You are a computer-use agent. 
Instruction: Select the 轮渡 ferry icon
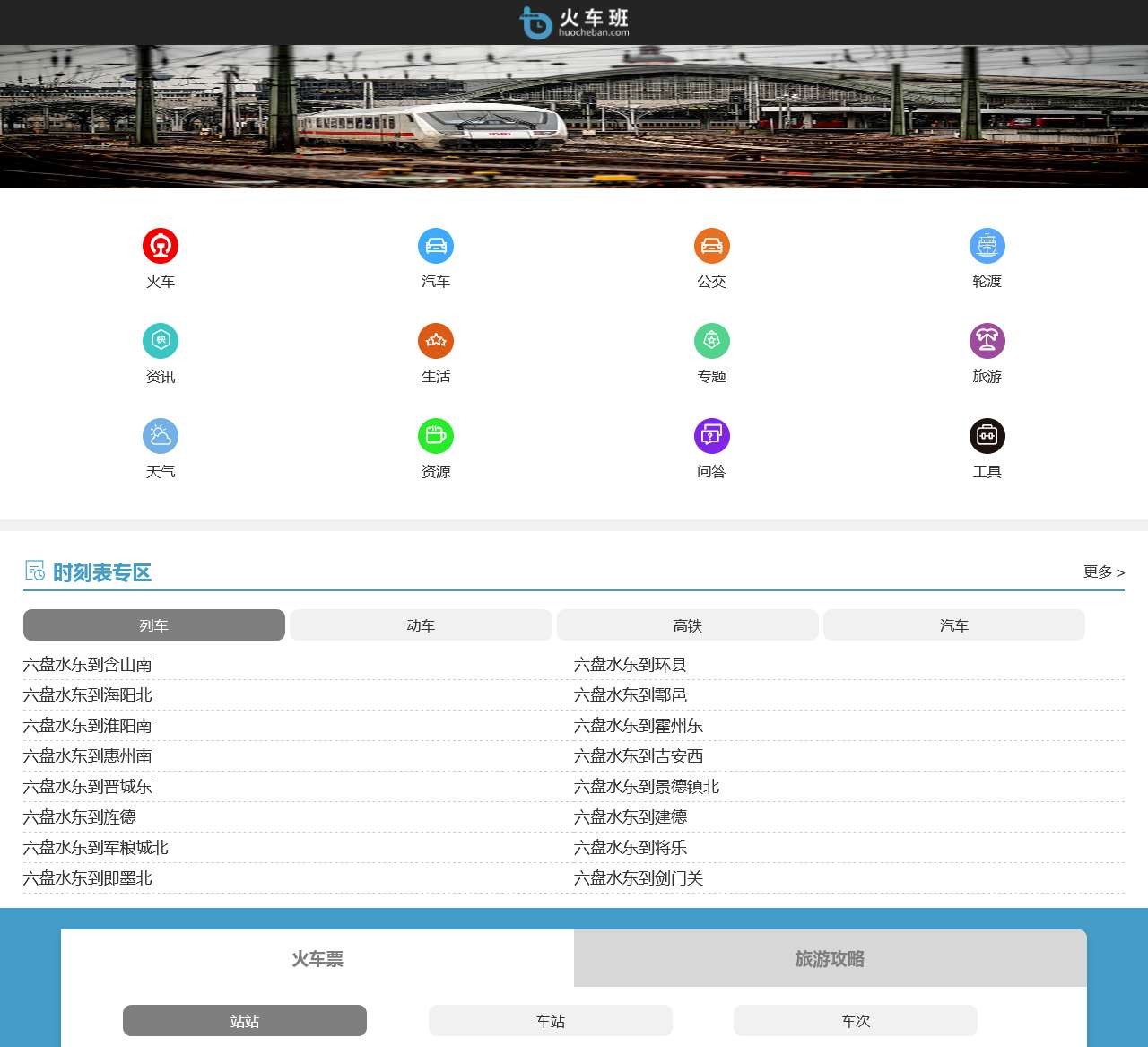click(x=987, y=246)
